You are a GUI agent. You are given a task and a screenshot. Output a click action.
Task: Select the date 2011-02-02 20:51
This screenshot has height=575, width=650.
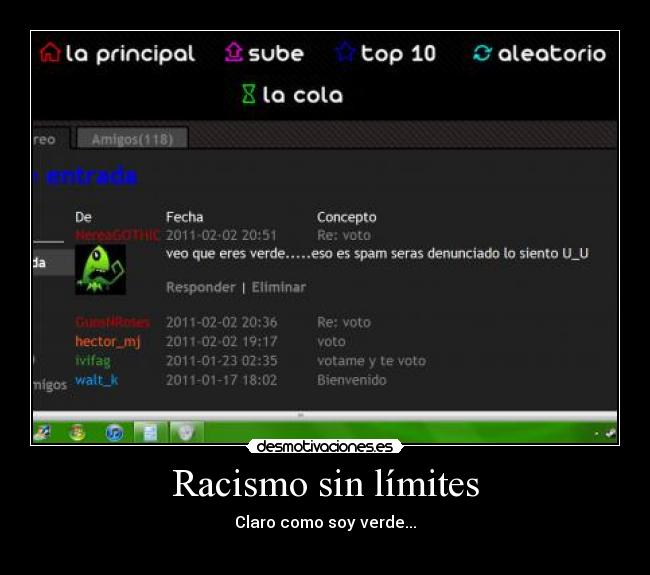click(x=221, y=235)
